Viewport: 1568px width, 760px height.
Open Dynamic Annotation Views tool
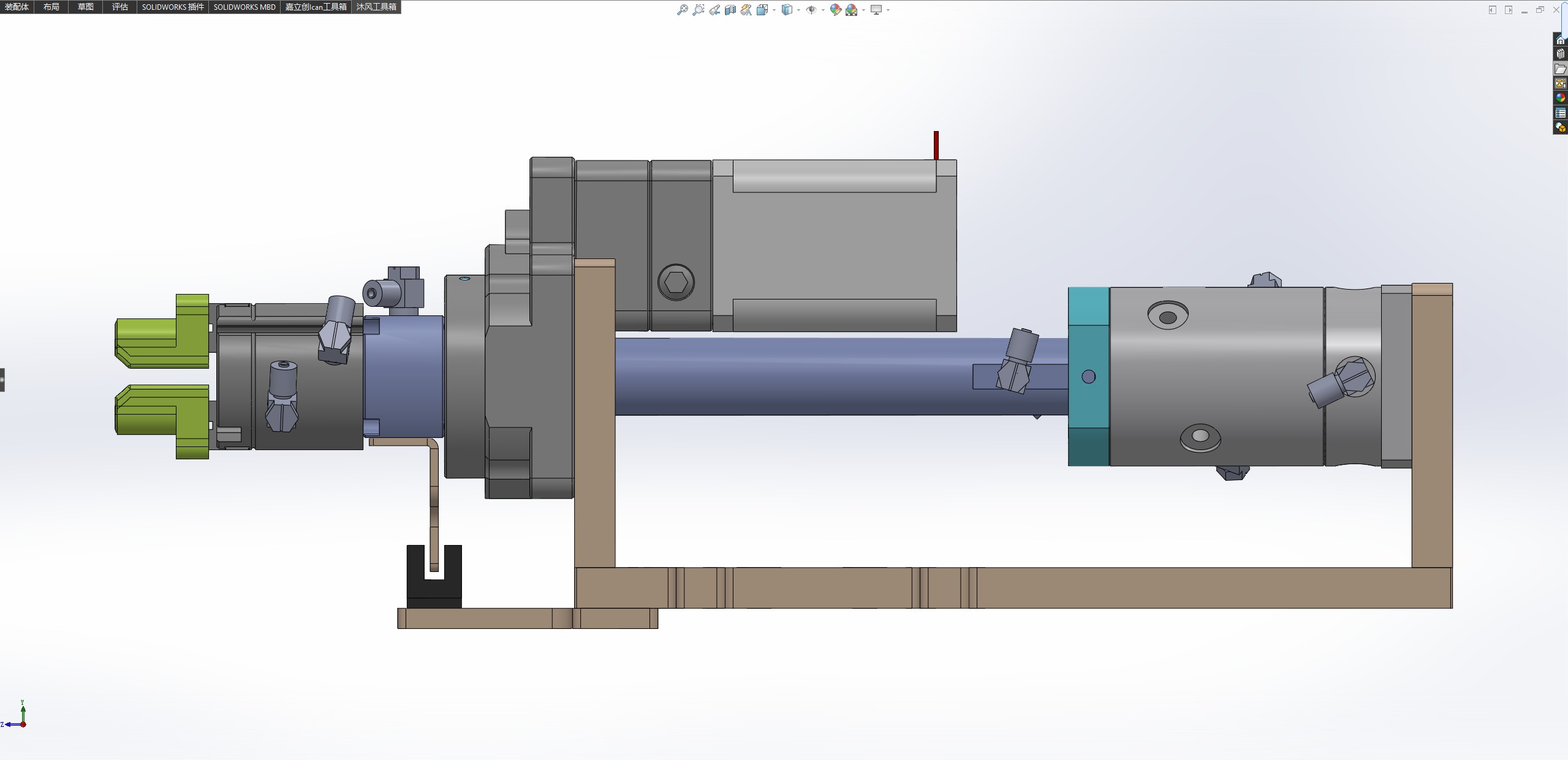(746, 10)
